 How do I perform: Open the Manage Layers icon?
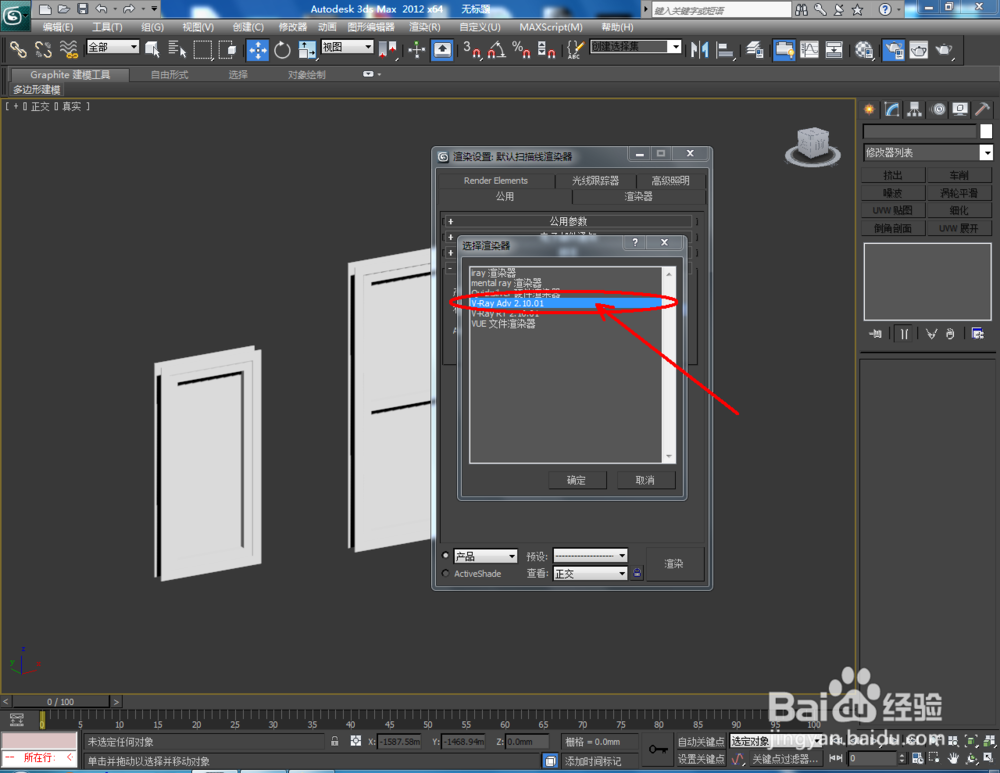pyautogui.click(x=755, y=49)
